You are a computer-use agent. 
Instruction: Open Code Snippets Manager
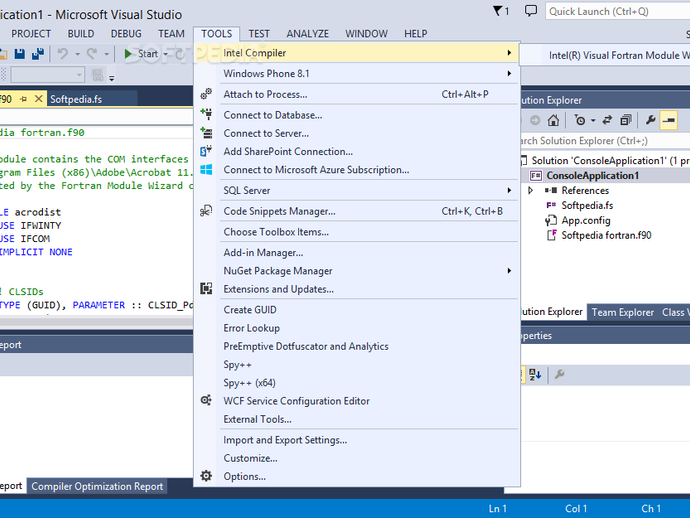pos(356,211)
